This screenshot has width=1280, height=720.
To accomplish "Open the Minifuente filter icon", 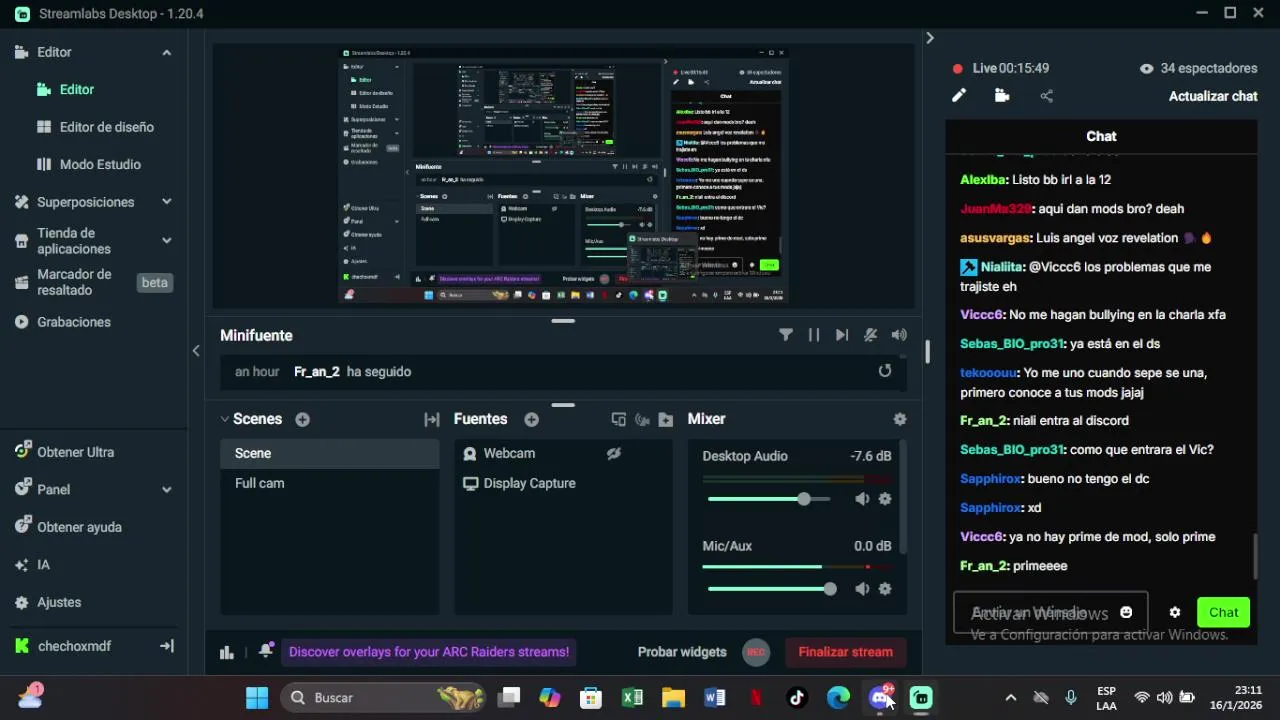I will pos(786,335).
